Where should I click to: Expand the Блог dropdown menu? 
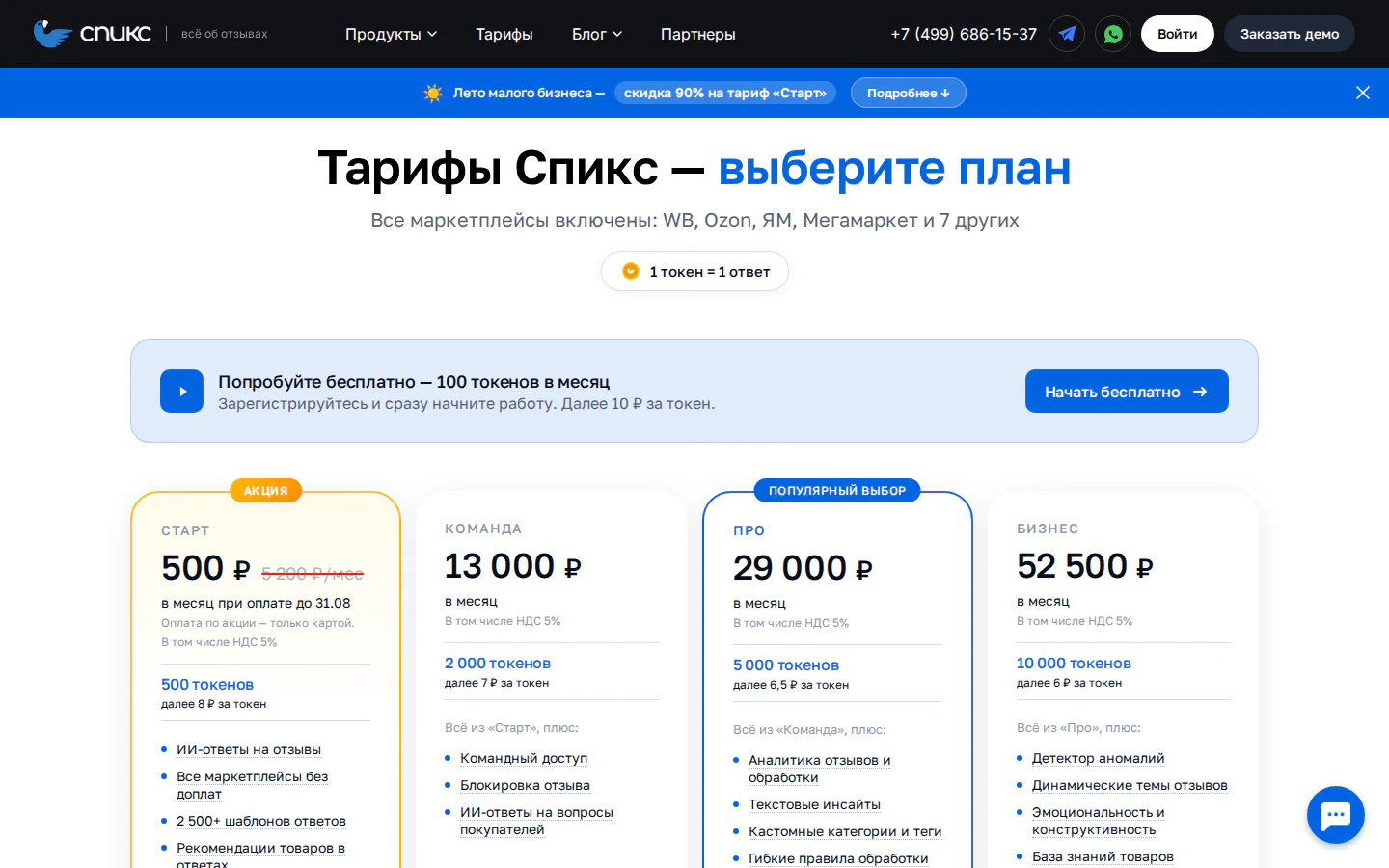(x=597, y=34)
